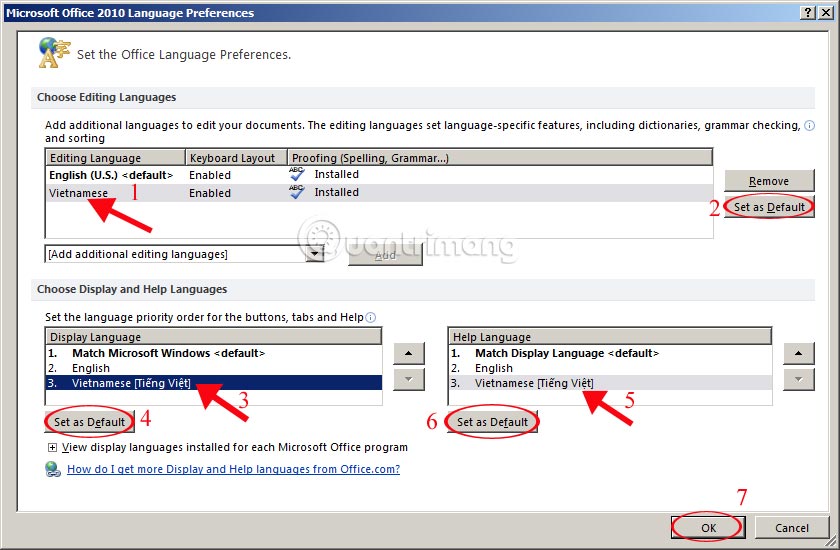Move display language up with the up arrow

(409, 353)
